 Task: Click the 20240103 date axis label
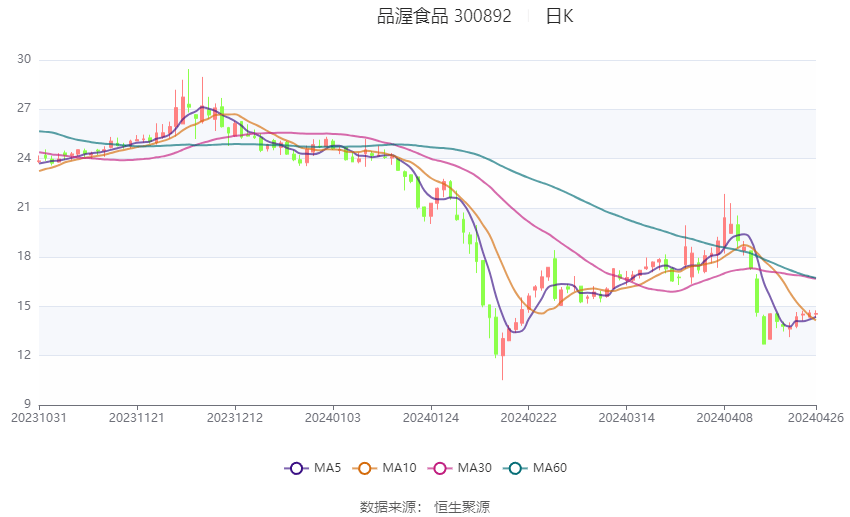coord(333,418)
